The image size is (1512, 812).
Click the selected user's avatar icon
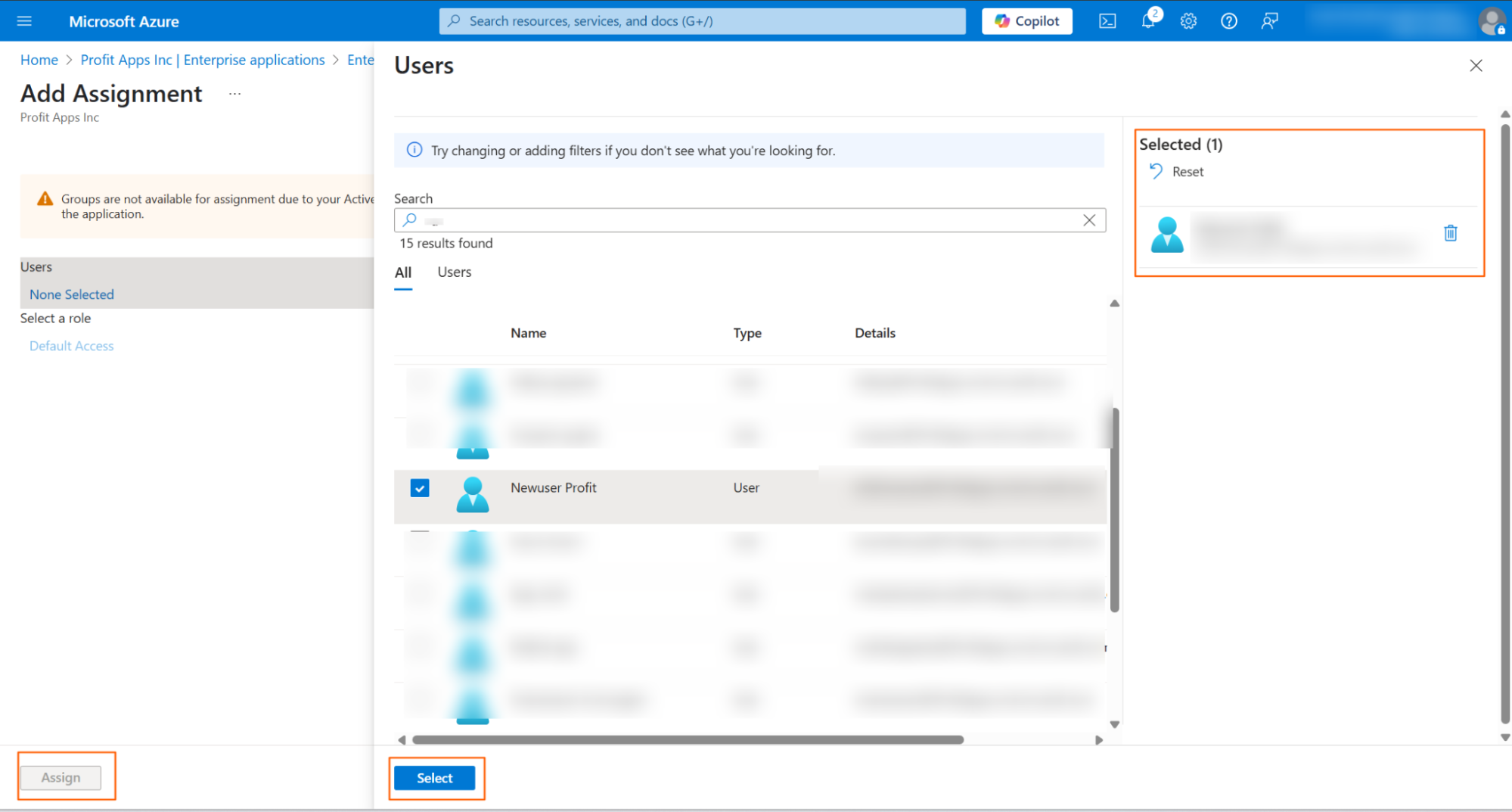click(1167, 235)
